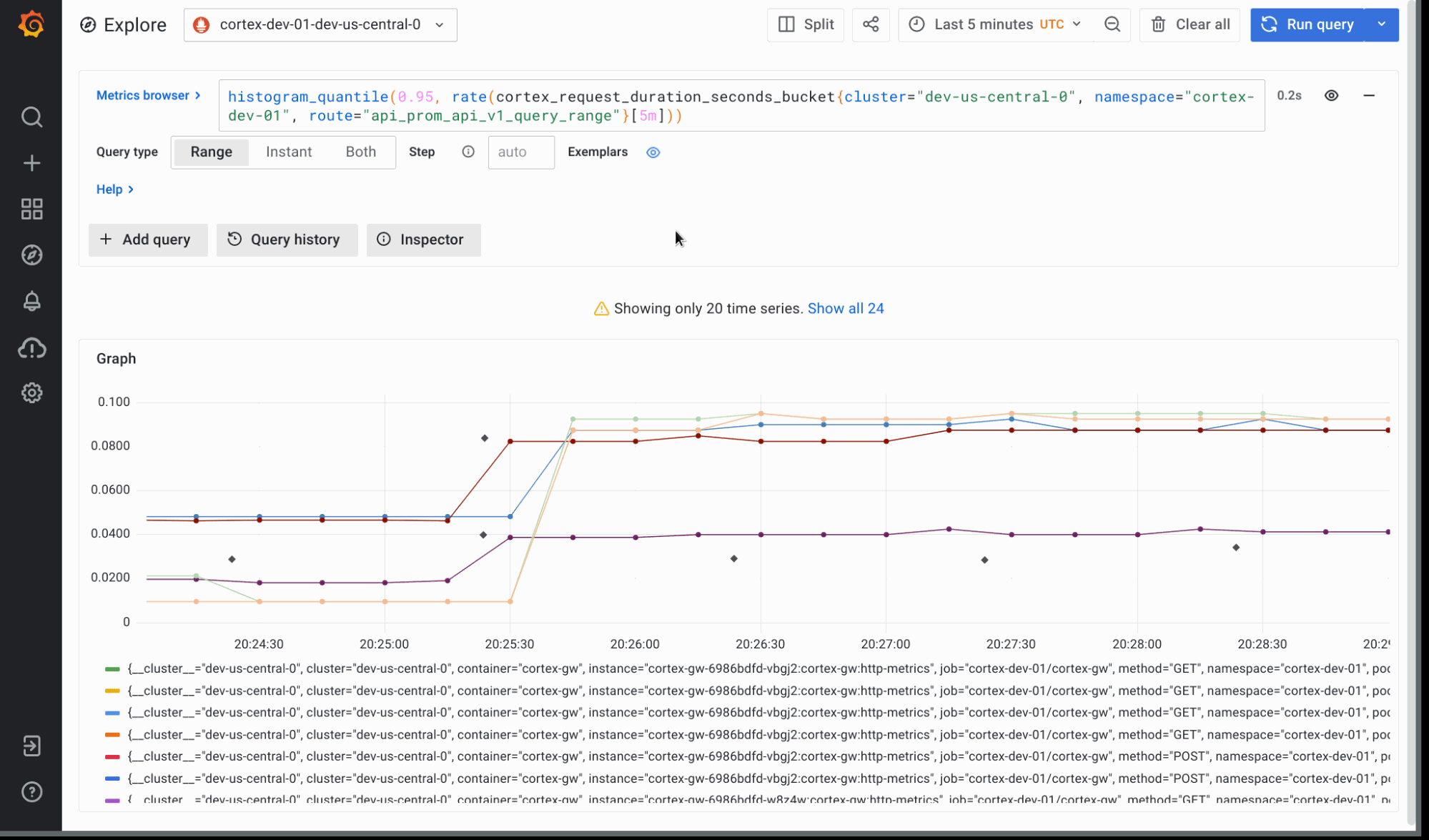The width and height of the screenshot is (1429, 840).
Task: Expand the Run query interval dropdown arrow
Action: (x=1381, y=24)
